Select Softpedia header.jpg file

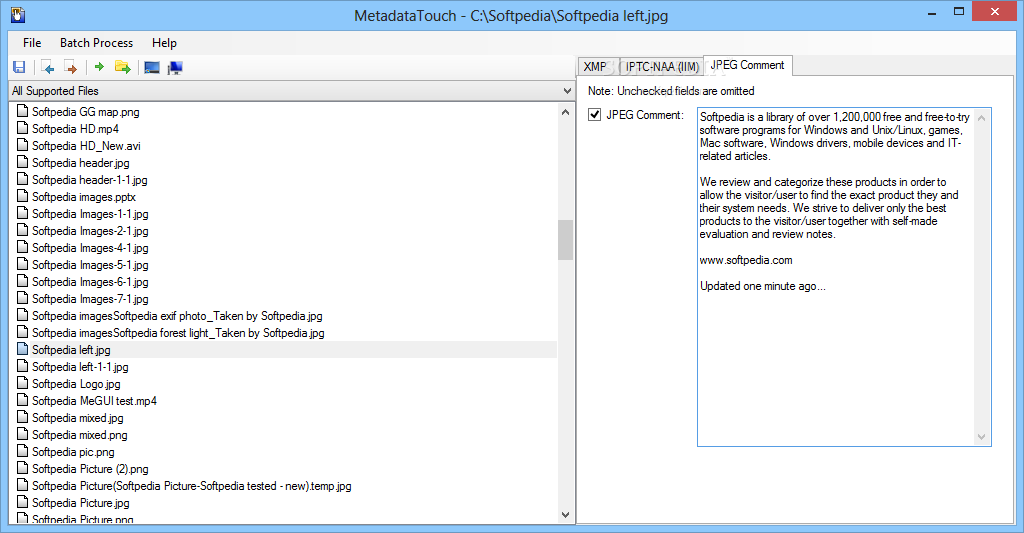pos(81,163)
